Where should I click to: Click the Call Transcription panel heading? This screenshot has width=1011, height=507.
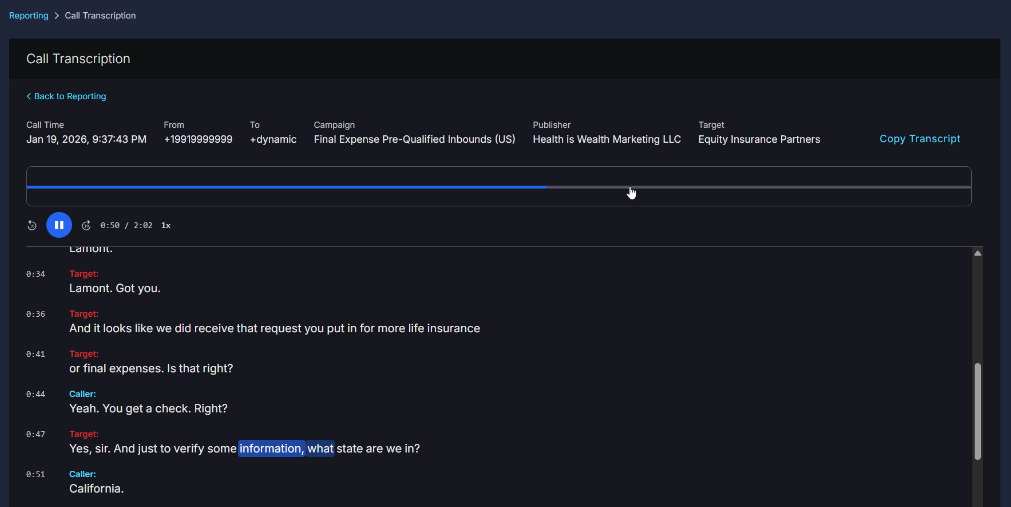coord(78,59)
